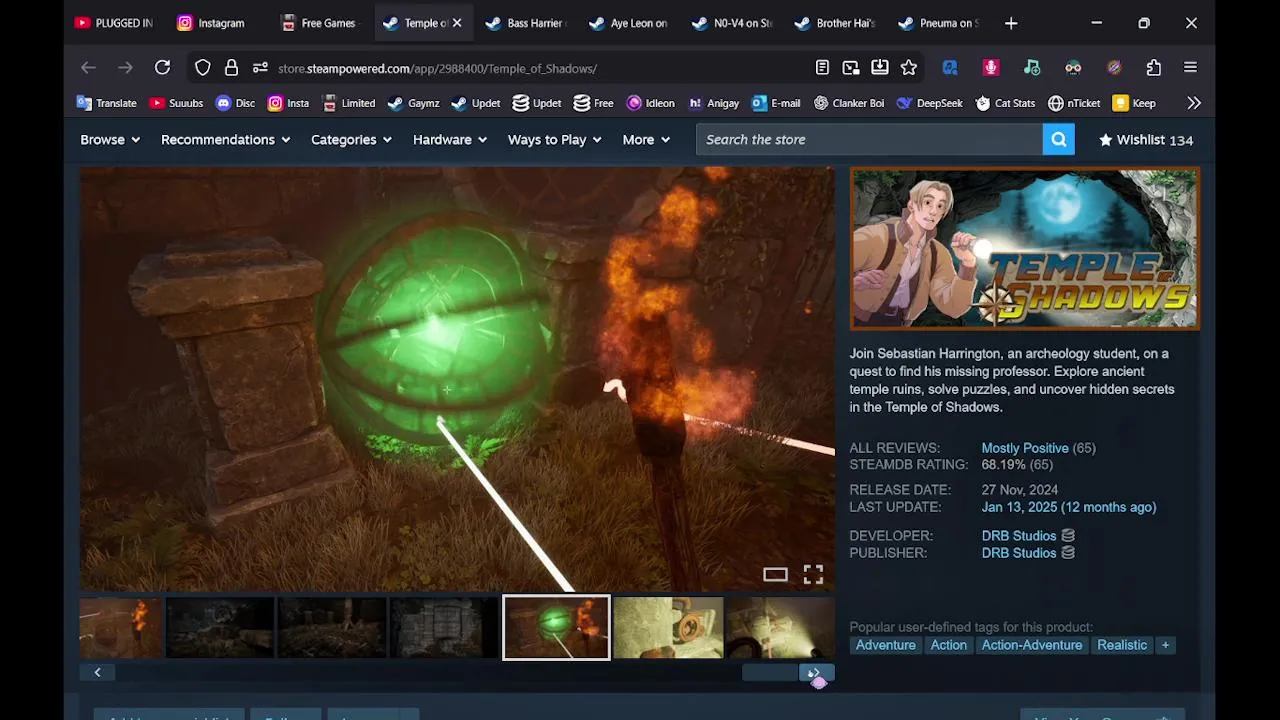Click the Temple of Shadows header artwork

(x=1024, y=249)
